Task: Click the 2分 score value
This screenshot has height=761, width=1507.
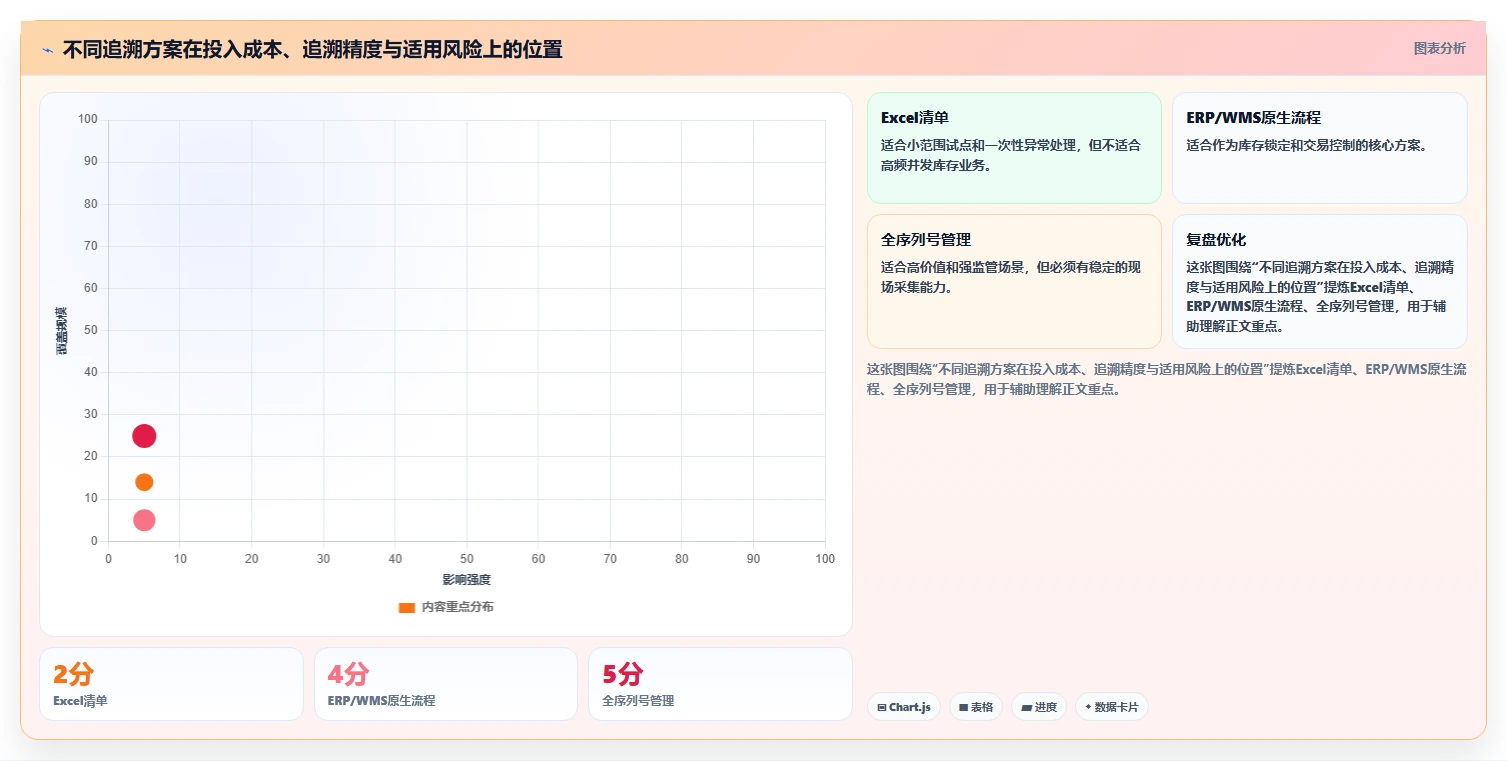Action: (73, 674)
